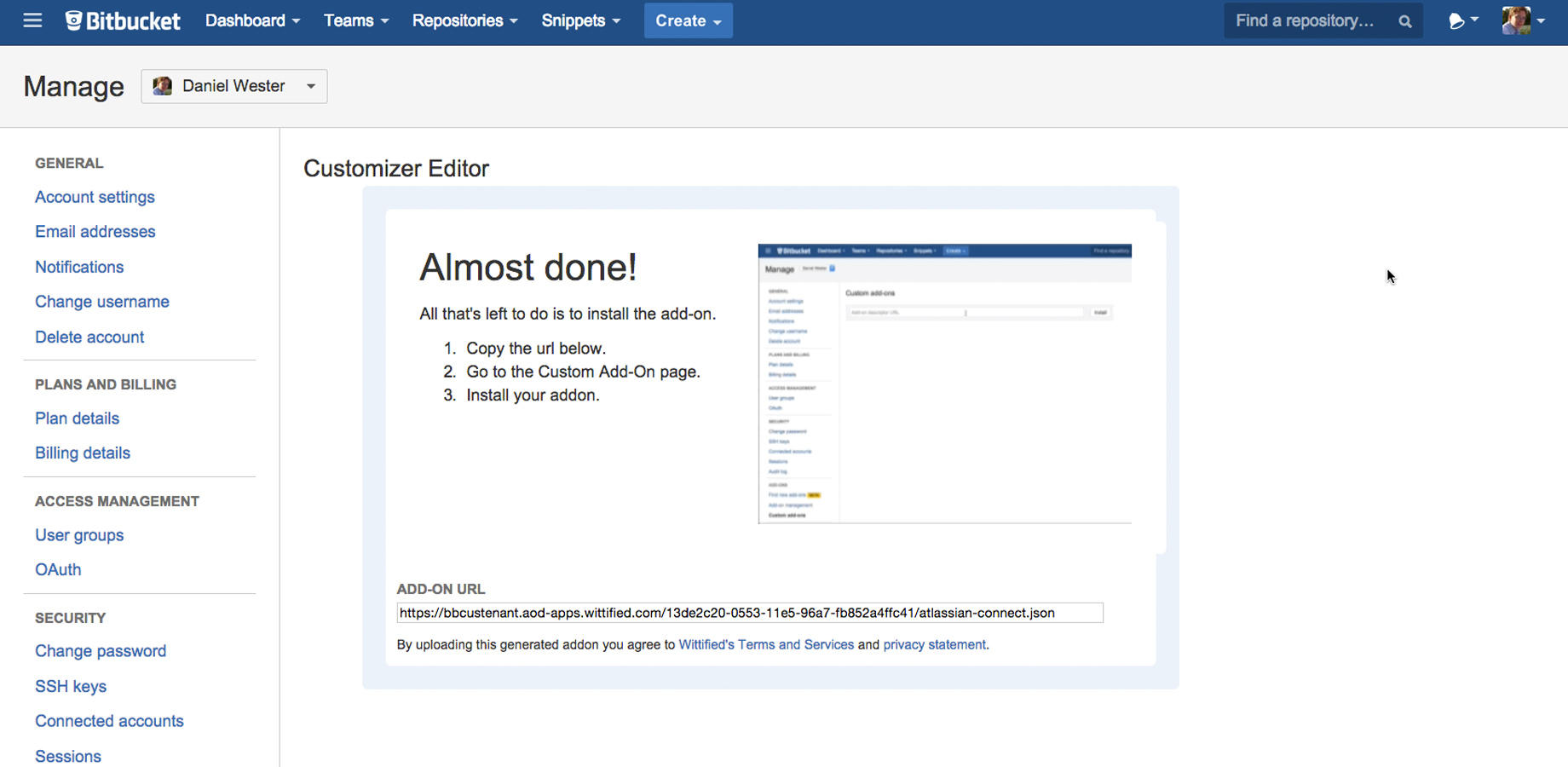Click the search magnifier icon
Viewport: 1568px width, 767px height.
[1405, 21]
